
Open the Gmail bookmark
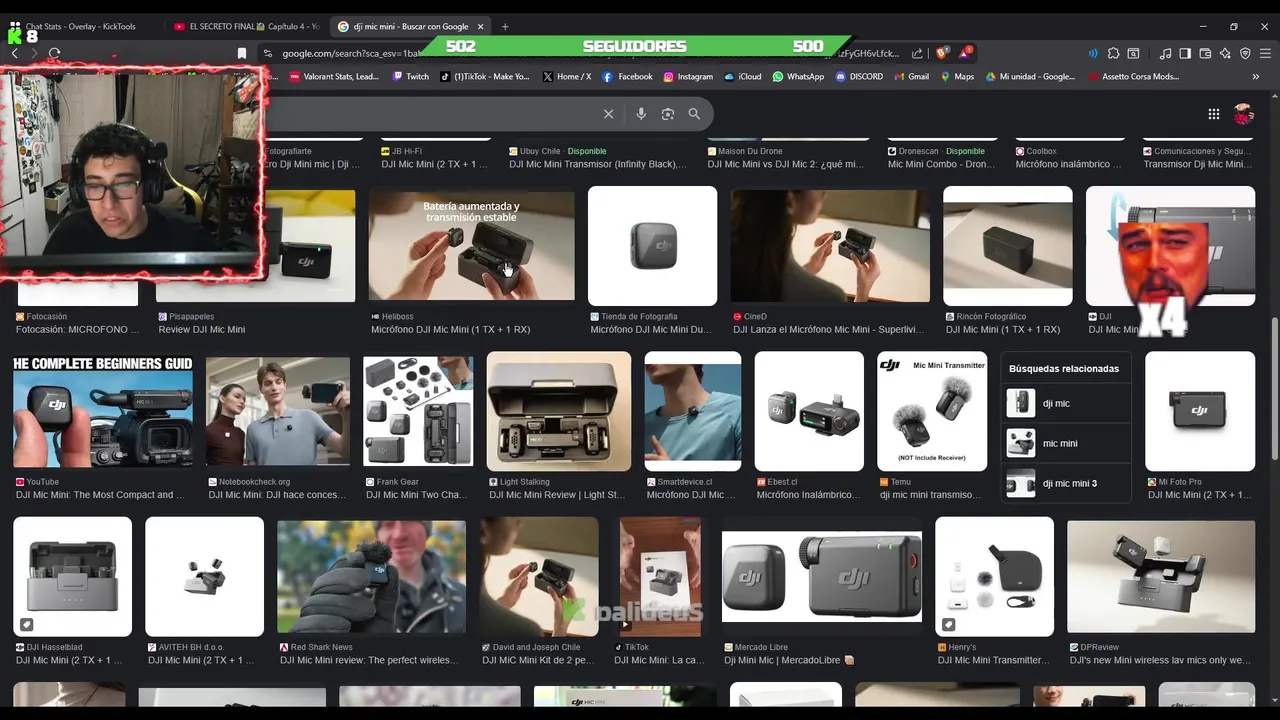click(911, 76)
